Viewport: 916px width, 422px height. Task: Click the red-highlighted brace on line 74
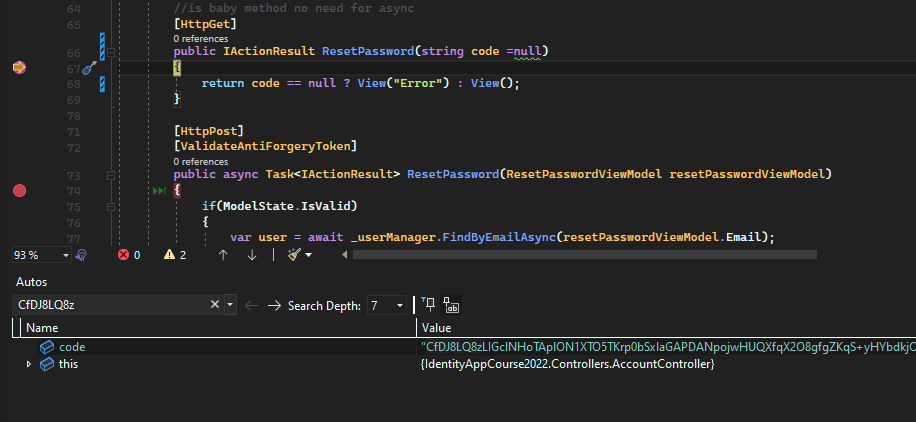pyautogui.click(x=177, y=191)
